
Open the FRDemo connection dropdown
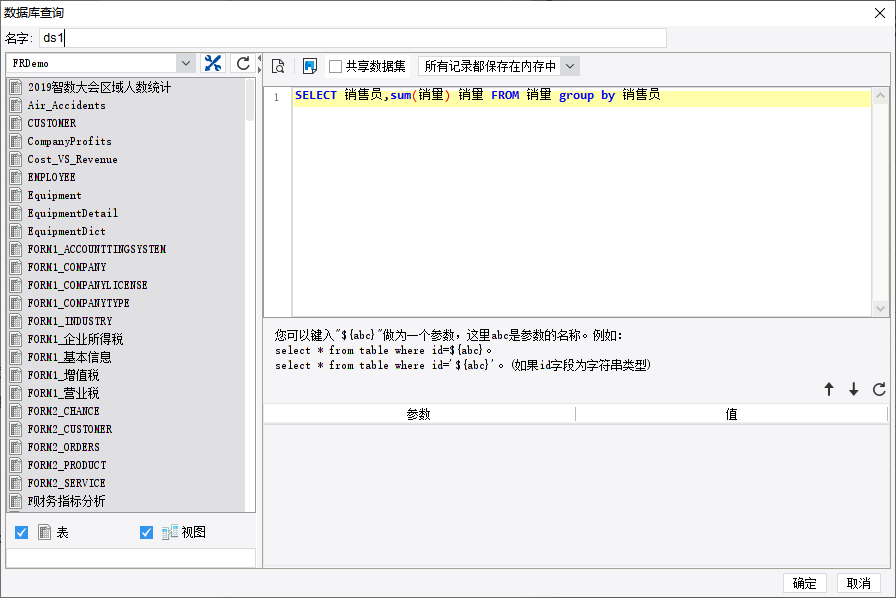pyautogui.click(x=186, y=63)
